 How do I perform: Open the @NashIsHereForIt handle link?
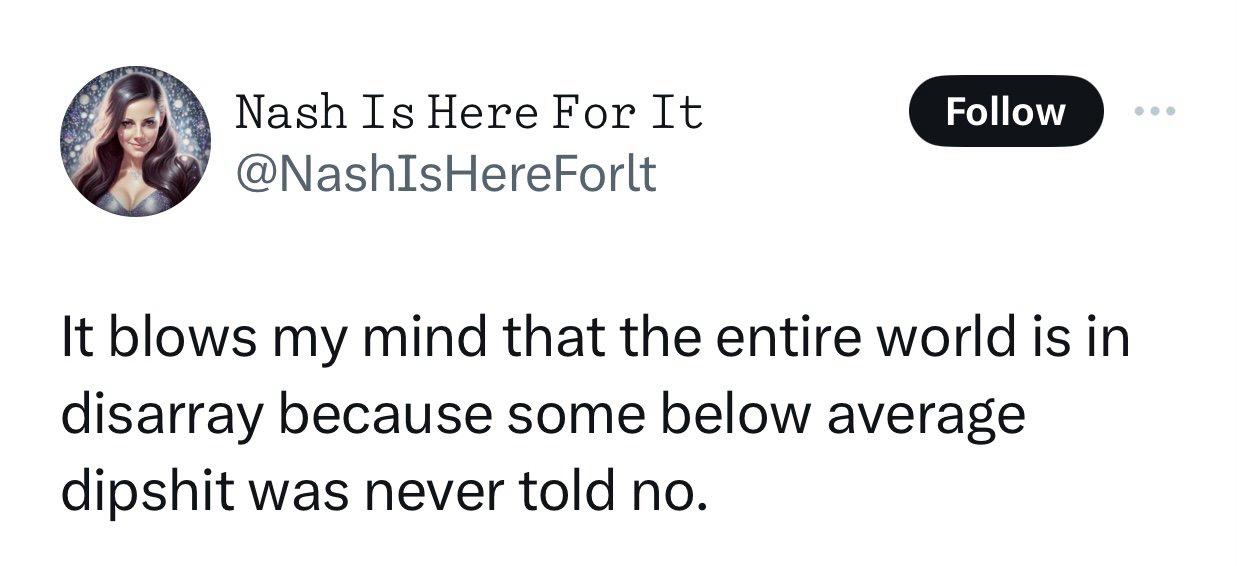tap(445, 173)
